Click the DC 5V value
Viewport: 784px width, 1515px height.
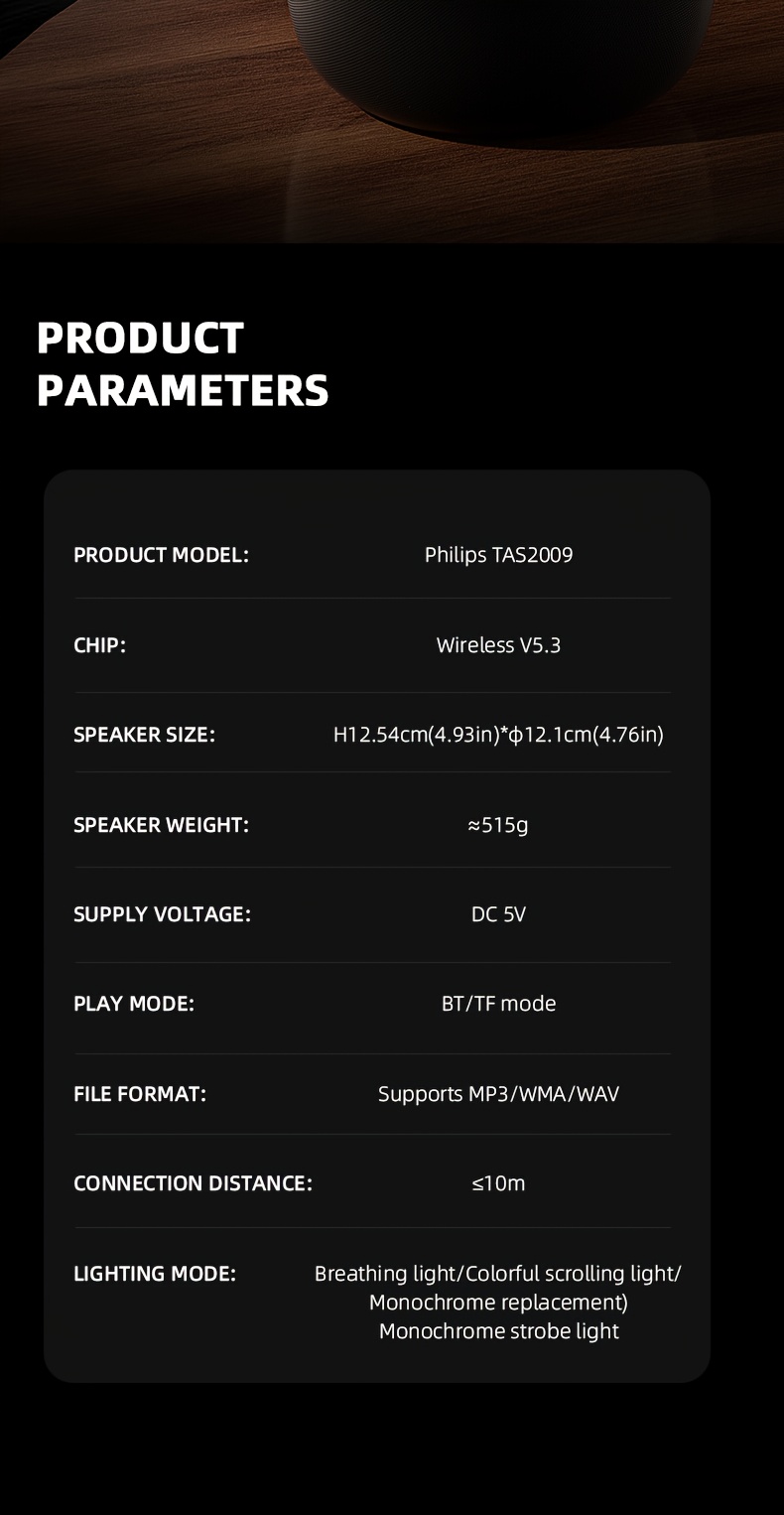498,914
